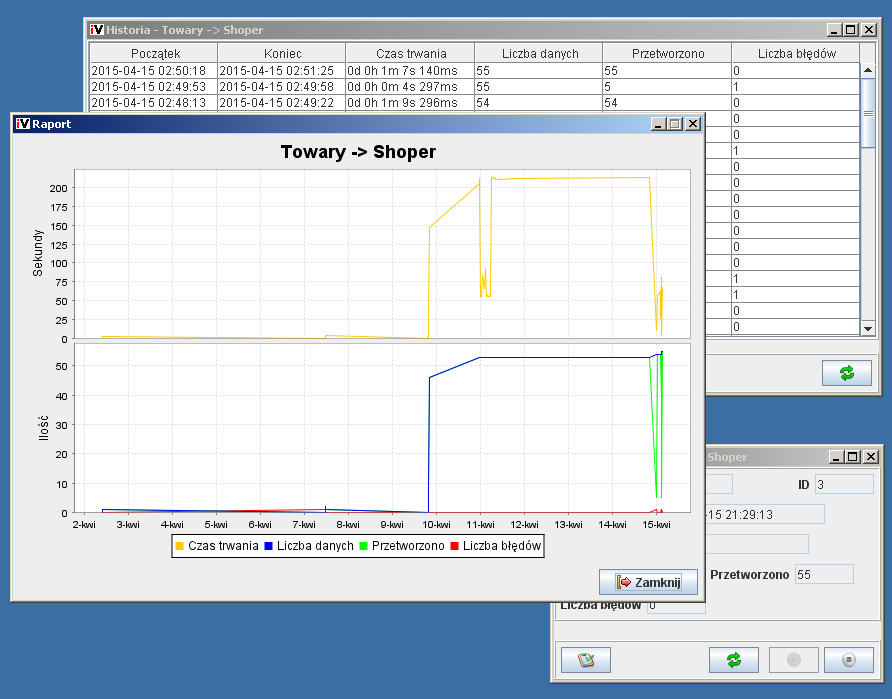Close the report with the Zamknij button
The height and width of the screenshot is (699, 892).
[x=648, y=582]
